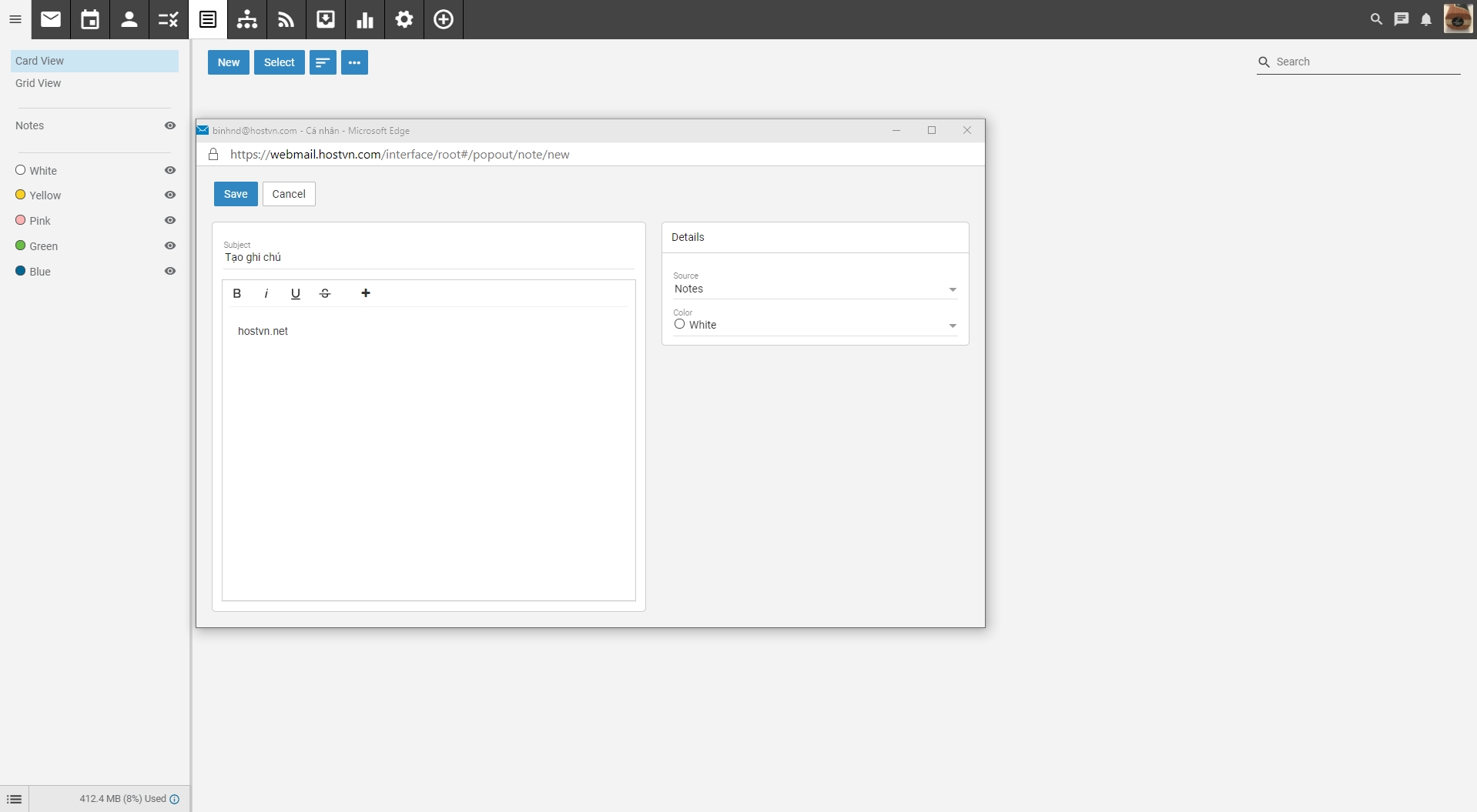Select Card View in sidebar
The width and height of the screenshot is (1477, 812).
coord(40,61)
